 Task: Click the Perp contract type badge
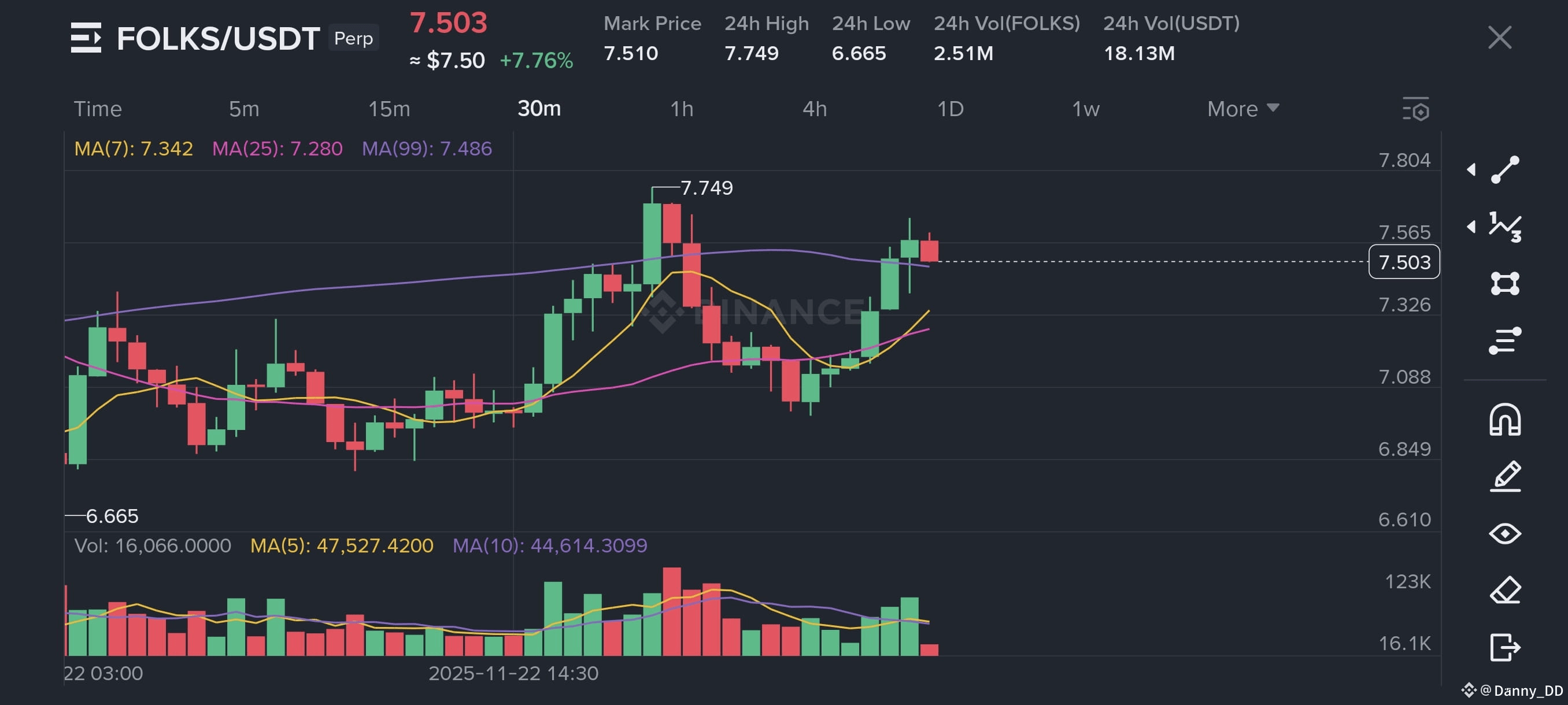[x=353, y=38]
